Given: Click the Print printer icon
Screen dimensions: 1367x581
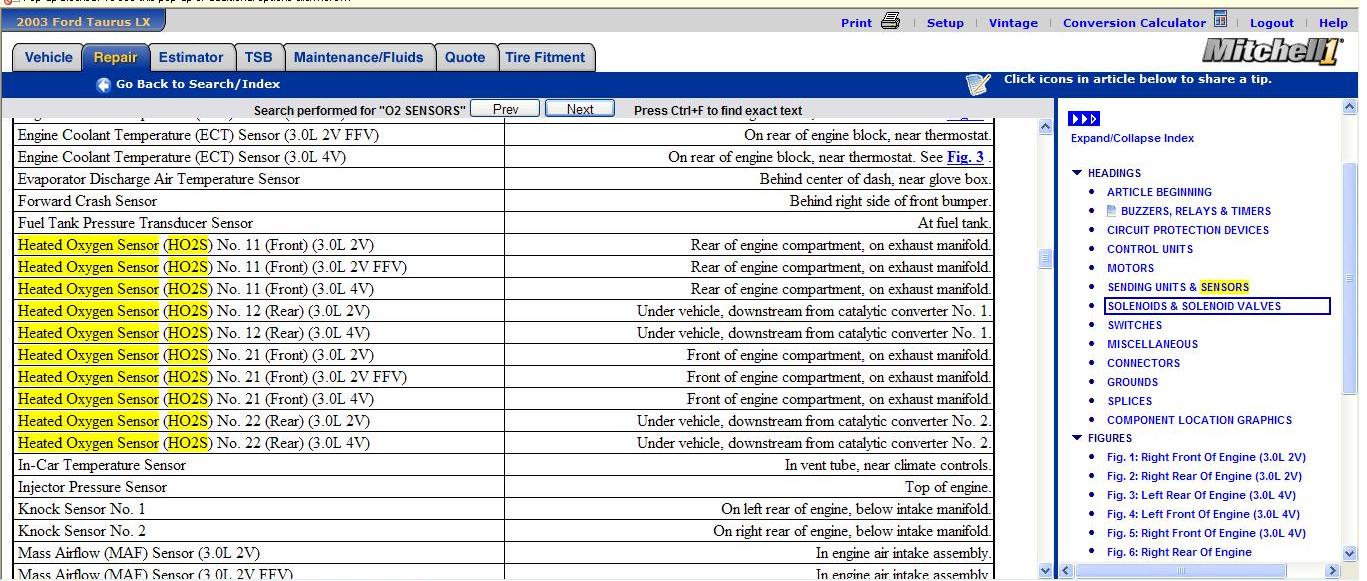Looking at the screenshot, I should point(890,21).
